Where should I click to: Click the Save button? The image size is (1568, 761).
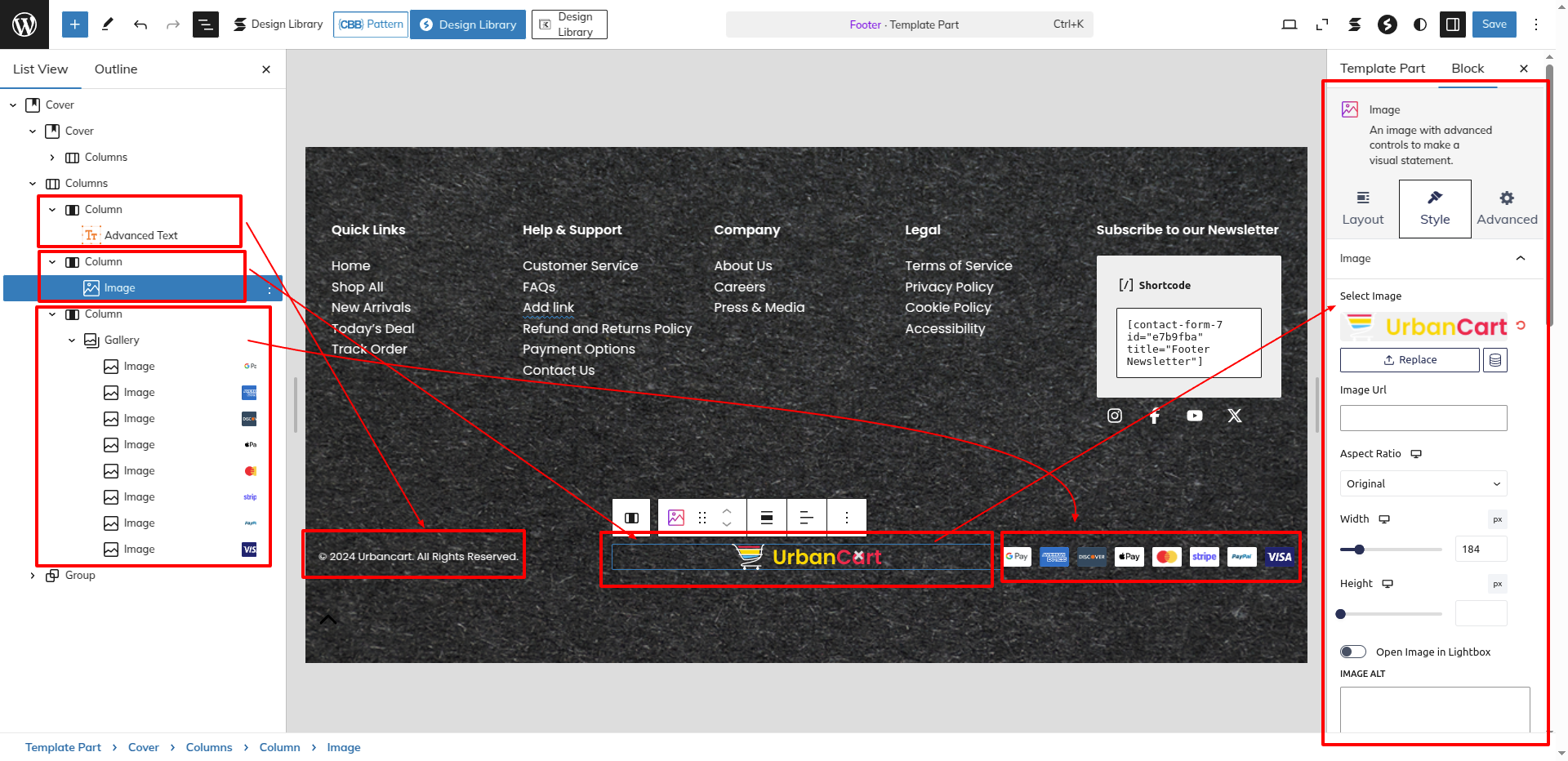click(x=1494, y=24)
